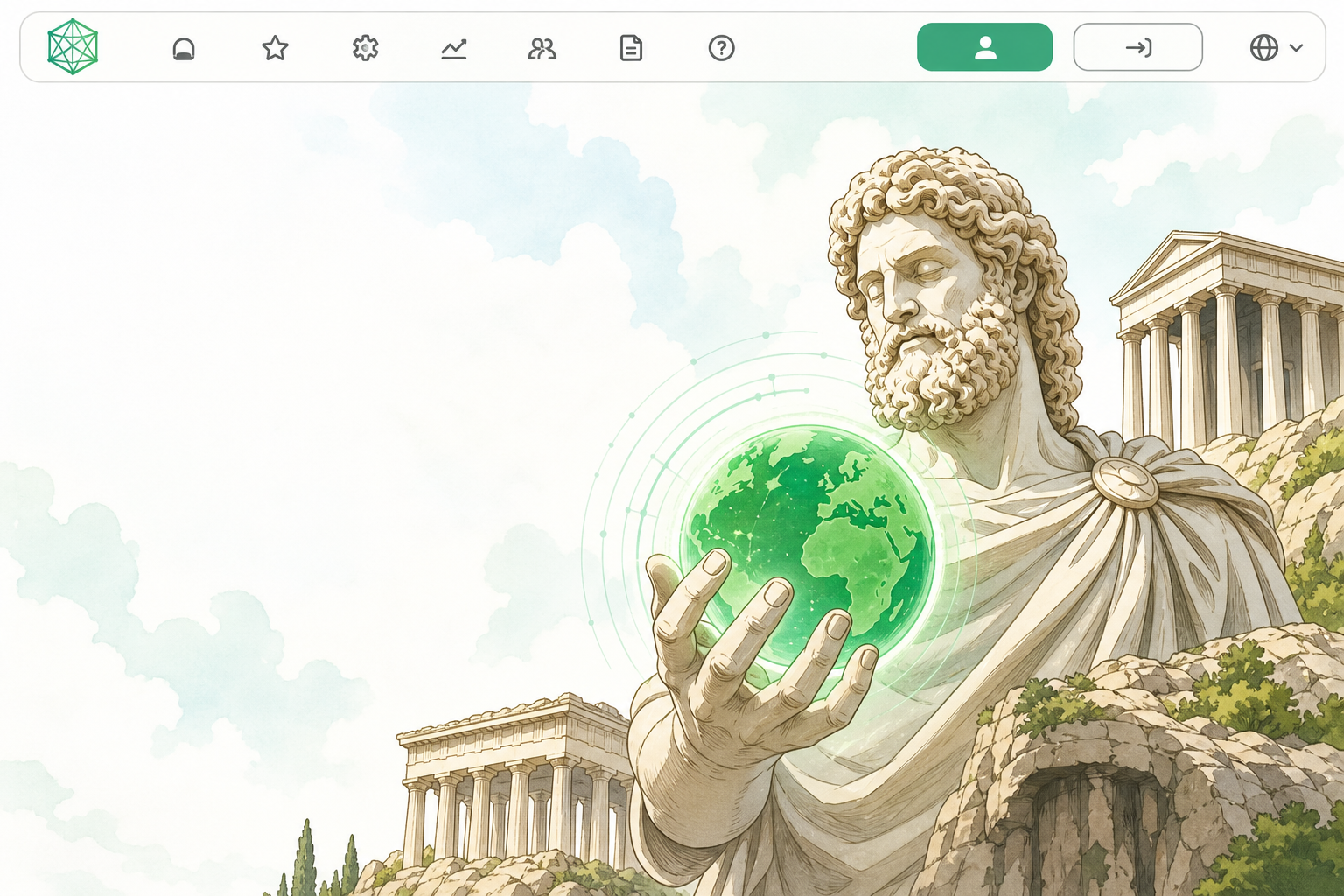
Task: Expand the chevron next to the globe
Action: pos(1297,48)
